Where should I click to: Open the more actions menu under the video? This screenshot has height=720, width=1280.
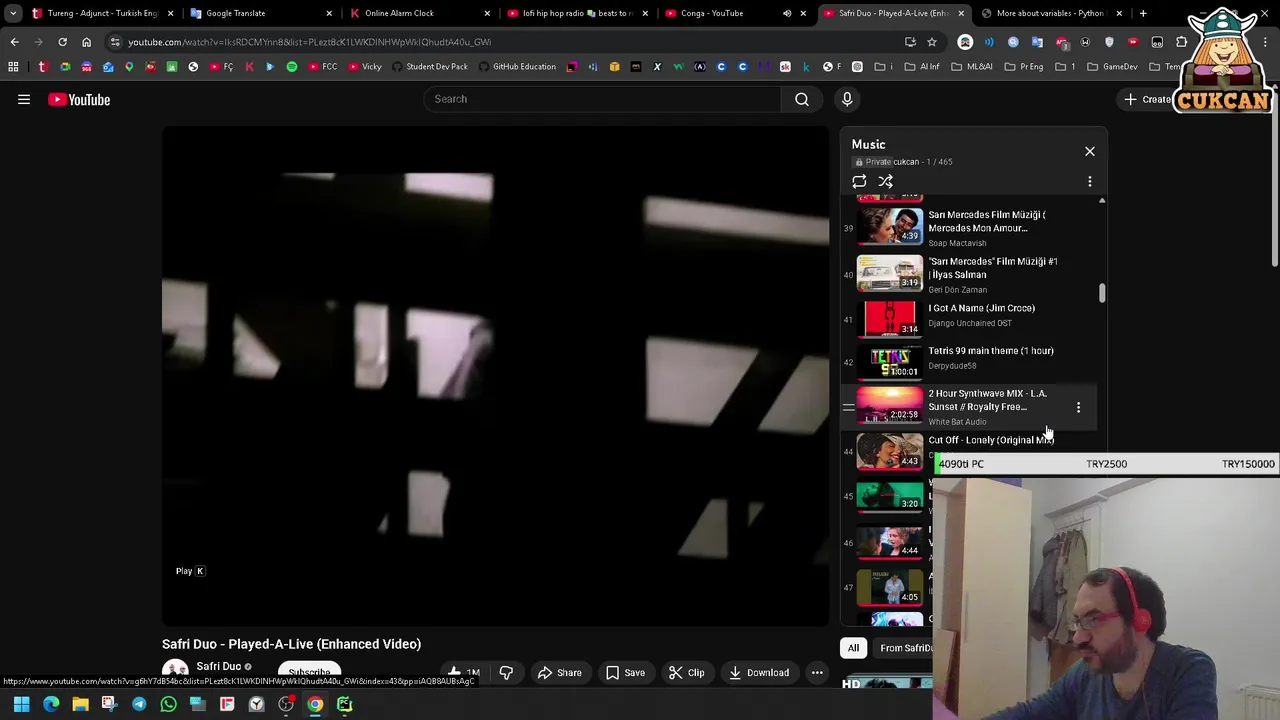(x=817, y=673)
